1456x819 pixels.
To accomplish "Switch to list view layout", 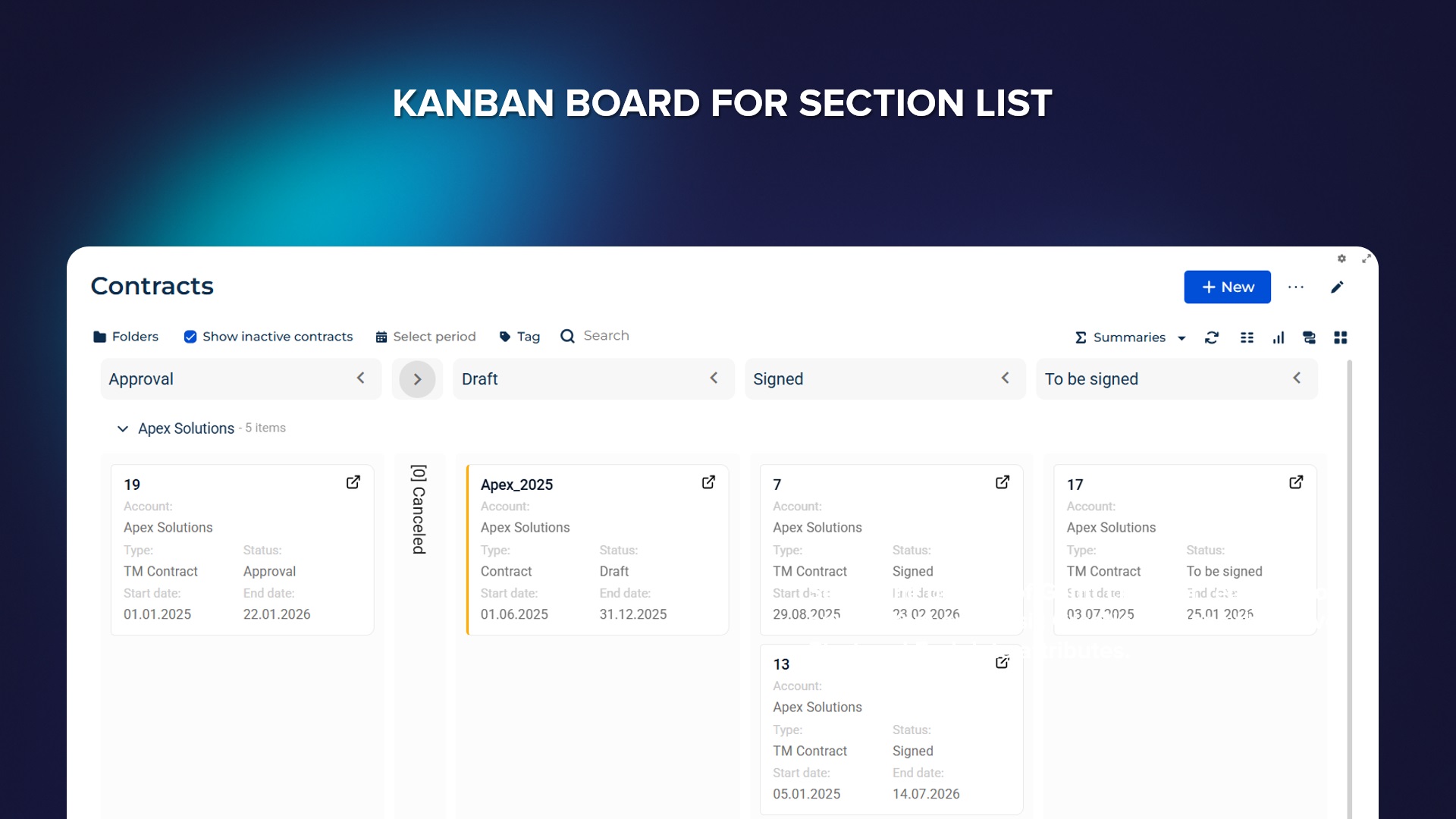I will (x=1247, y=337).
